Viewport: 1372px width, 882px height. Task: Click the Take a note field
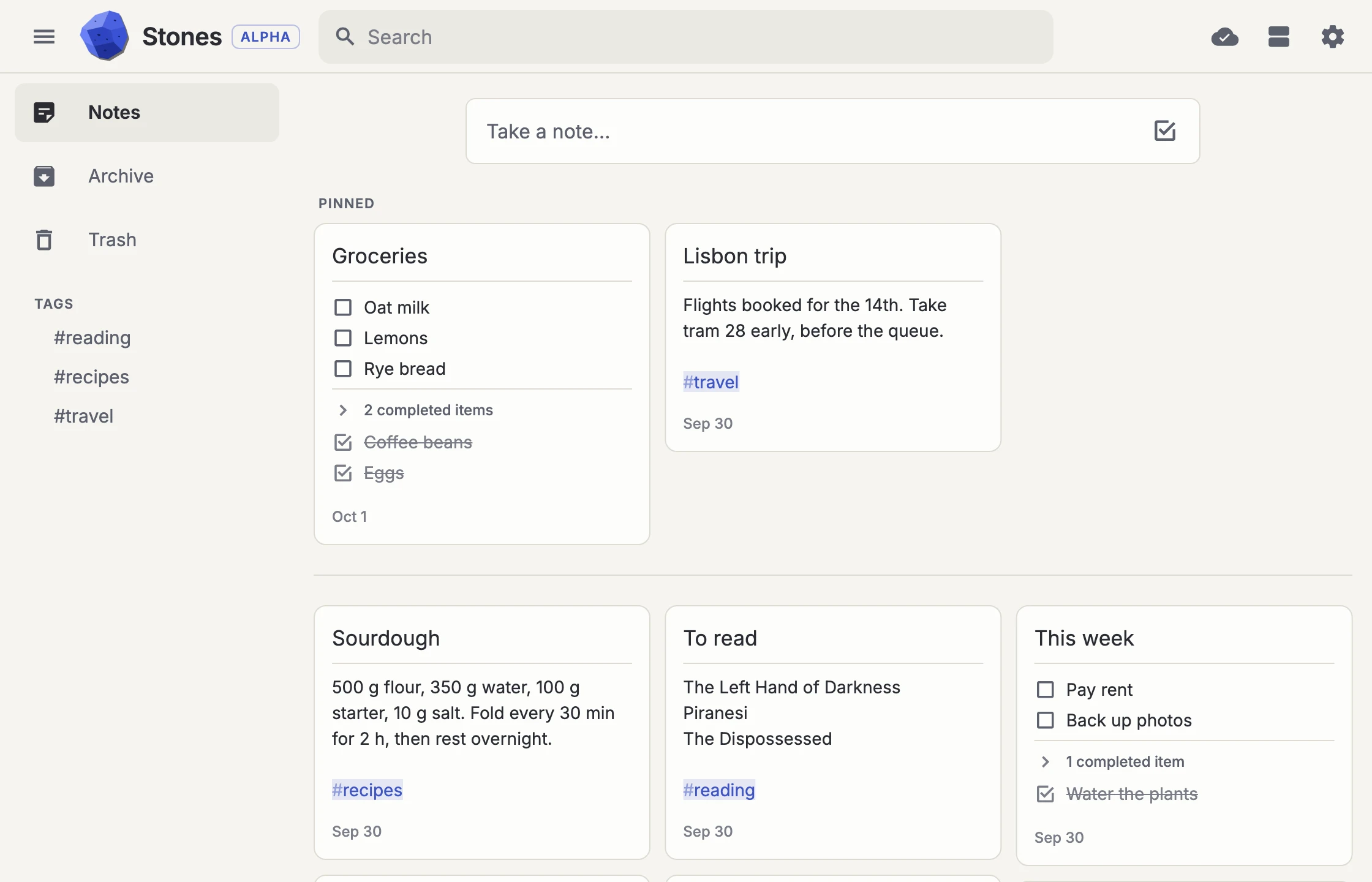[833, 131]
